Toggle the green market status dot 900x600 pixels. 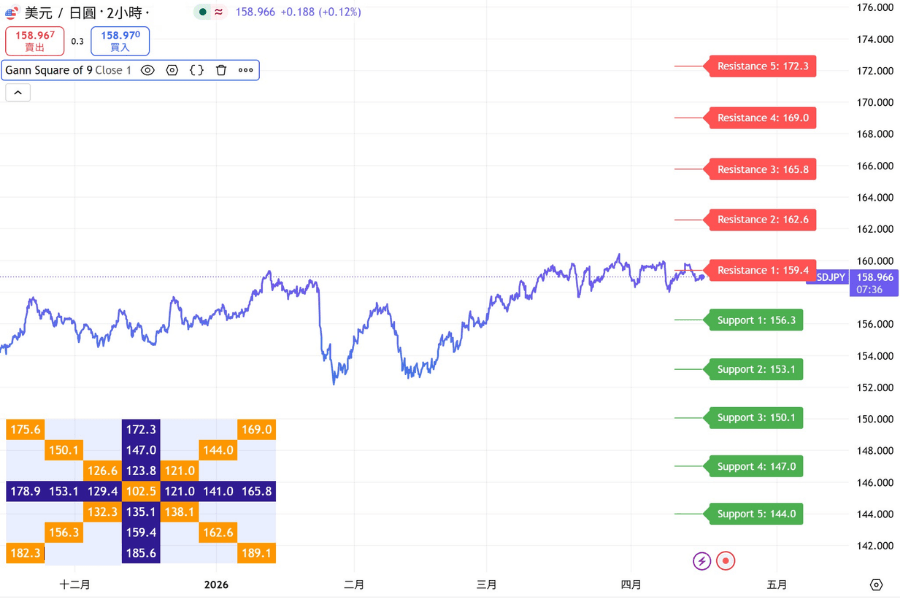tap(202, 11)
